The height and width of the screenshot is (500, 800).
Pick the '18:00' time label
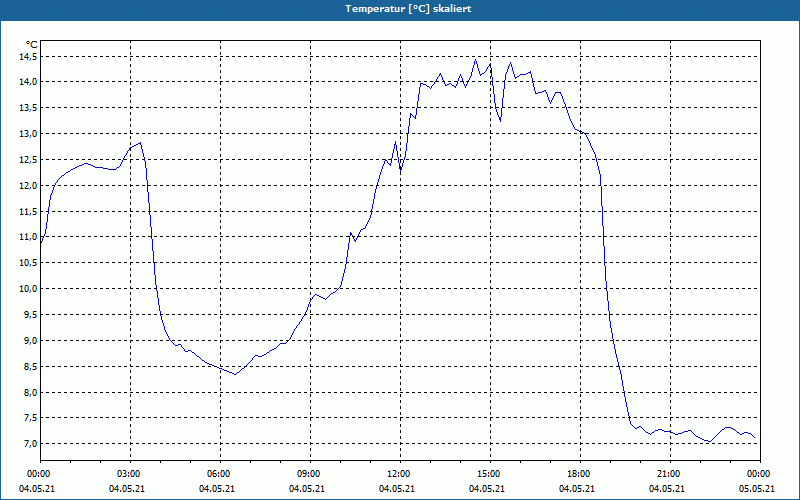pos(579,474)
